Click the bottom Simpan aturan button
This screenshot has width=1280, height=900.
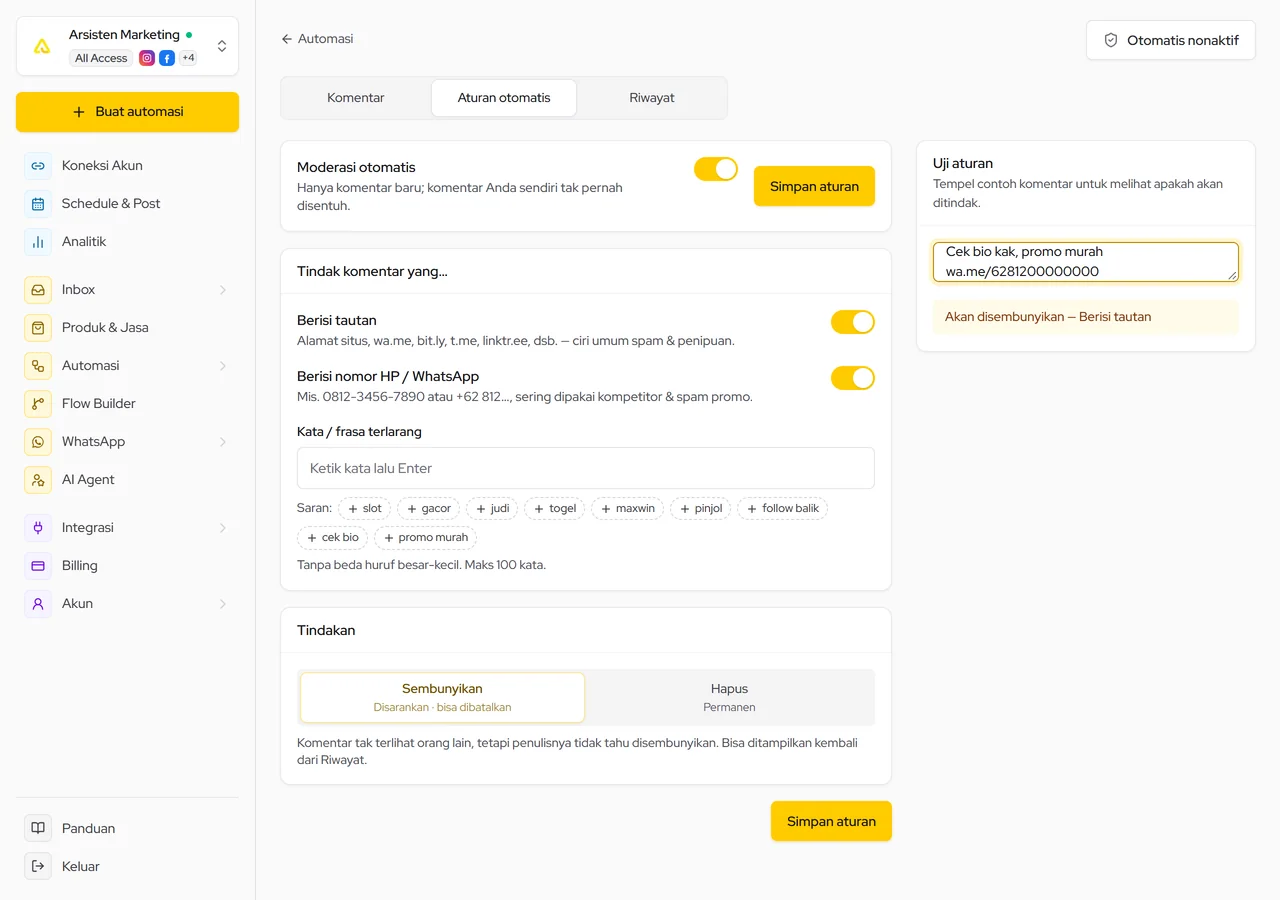[x=831, y=821]
